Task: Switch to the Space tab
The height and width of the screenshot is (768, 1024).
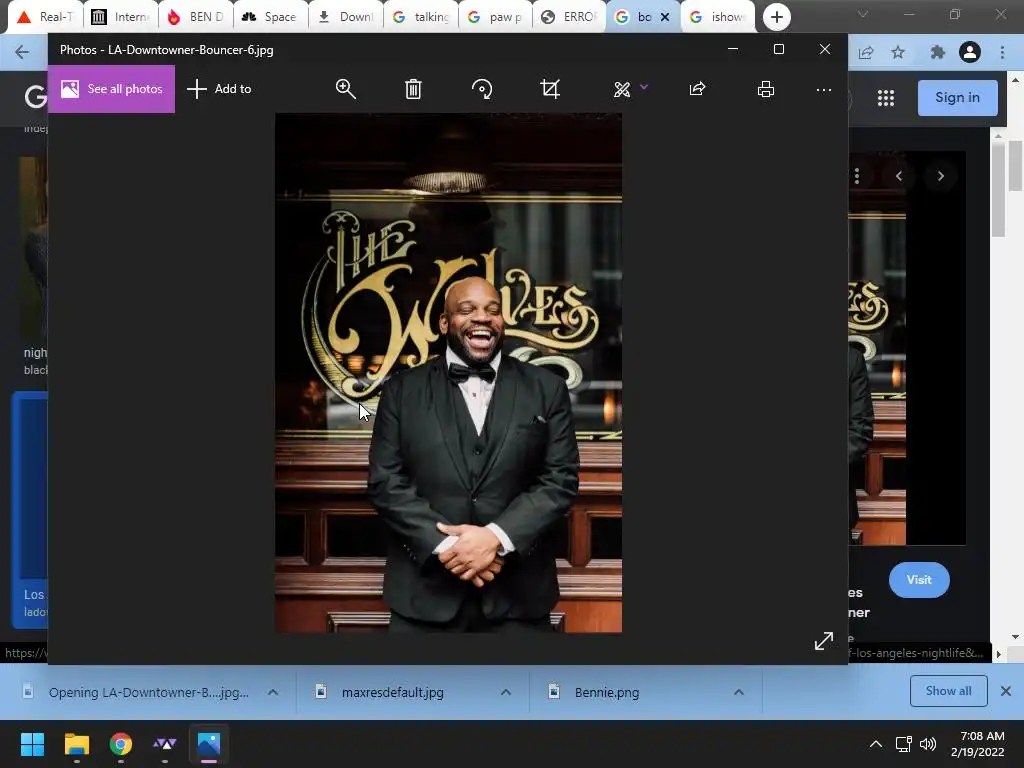Action: [270, 17]
